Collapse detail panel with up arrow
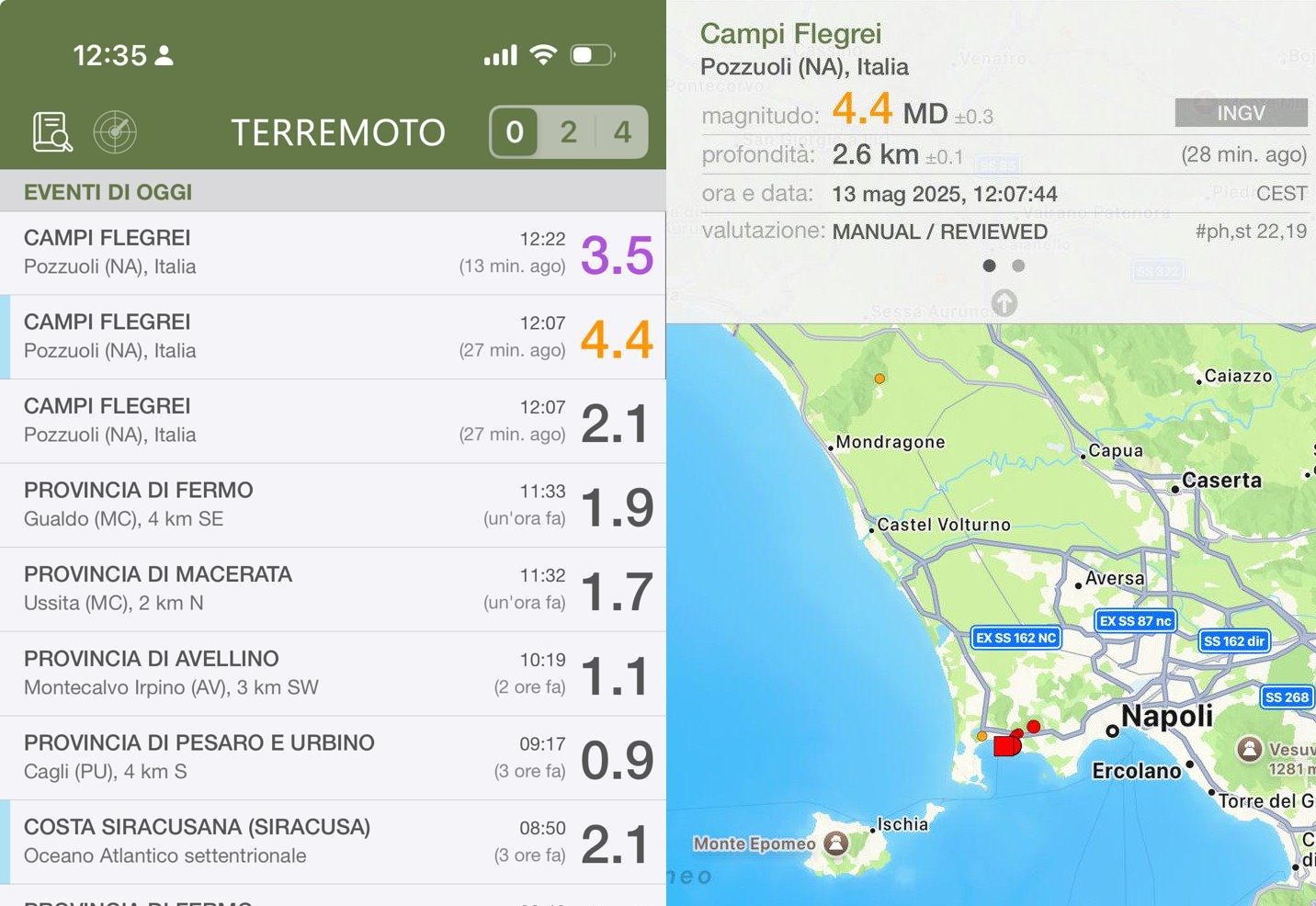The width and height of the screenshot is (1316, 906). pyautogui.click(x=1004, y=302)
